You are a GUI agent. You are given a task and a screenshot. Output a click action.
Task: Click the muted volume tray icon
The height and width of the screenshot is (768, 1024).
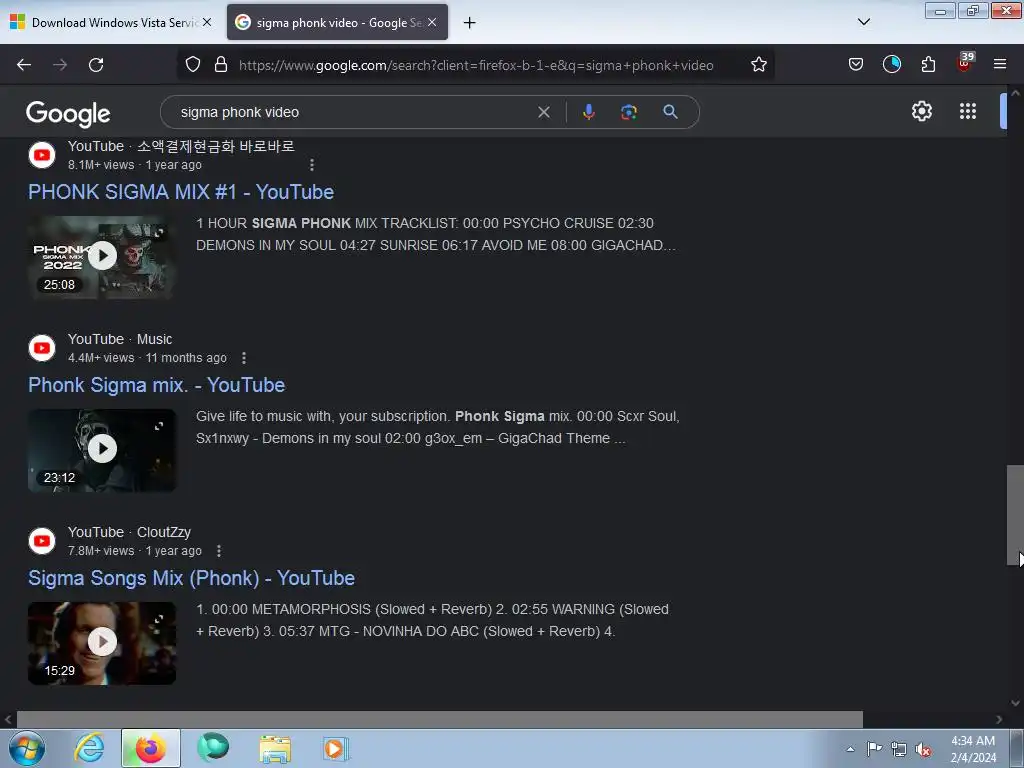click(x=923, y=750)
